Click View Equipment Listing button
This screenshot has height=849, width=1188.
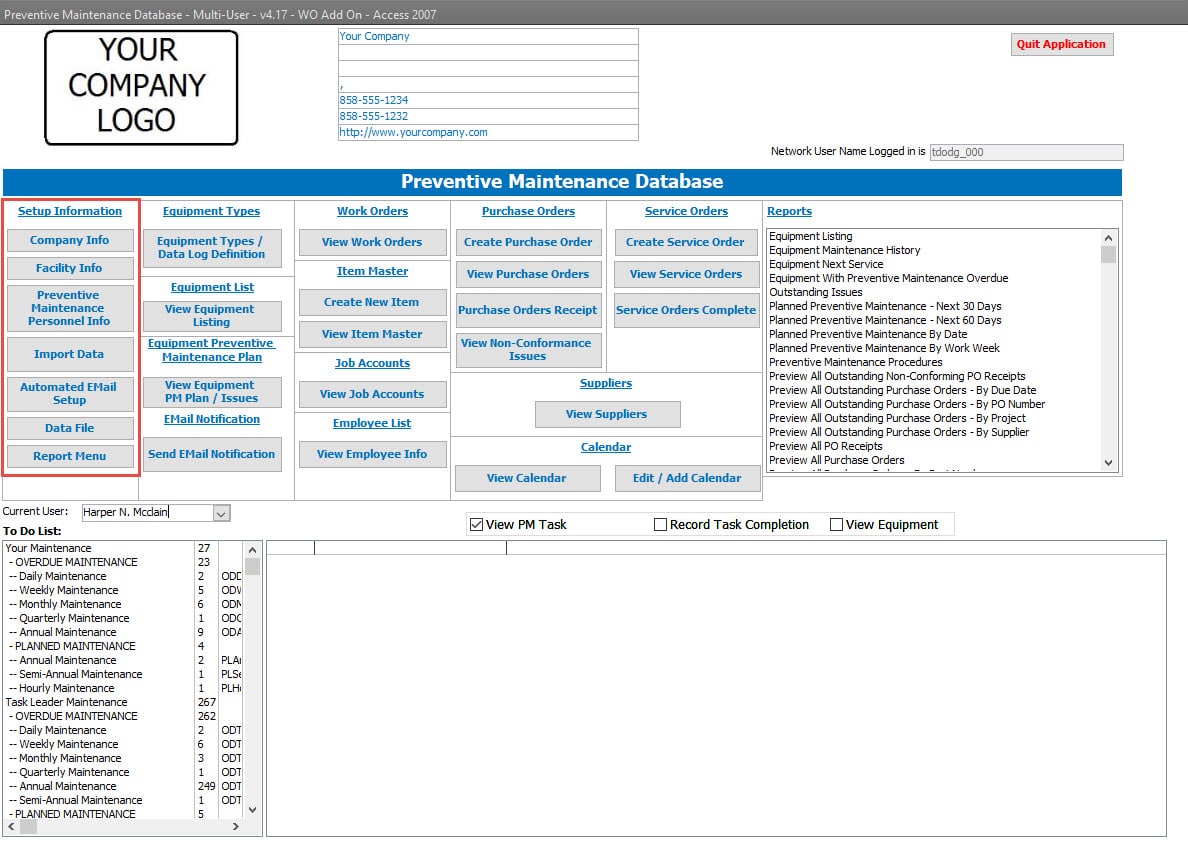point(212,315)
